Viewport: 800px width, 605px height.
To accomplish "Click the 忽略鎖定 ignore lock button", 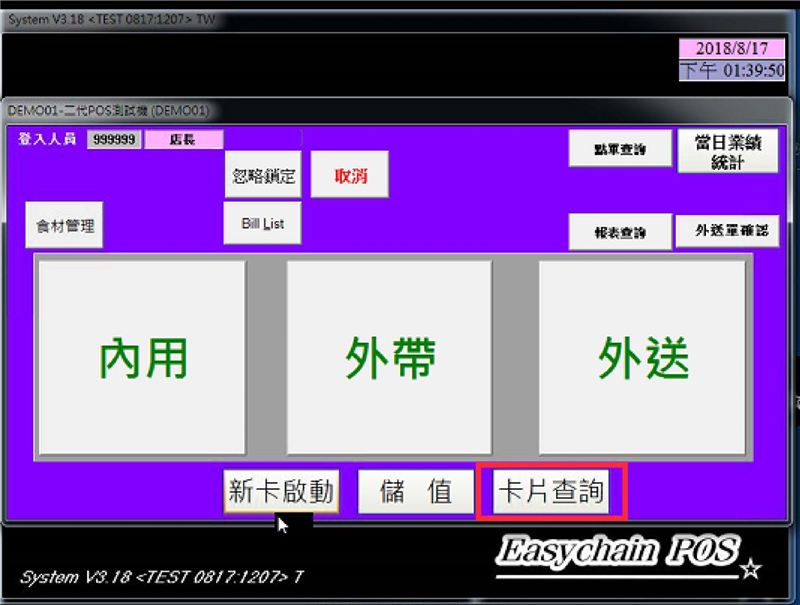I will (262, 176).
